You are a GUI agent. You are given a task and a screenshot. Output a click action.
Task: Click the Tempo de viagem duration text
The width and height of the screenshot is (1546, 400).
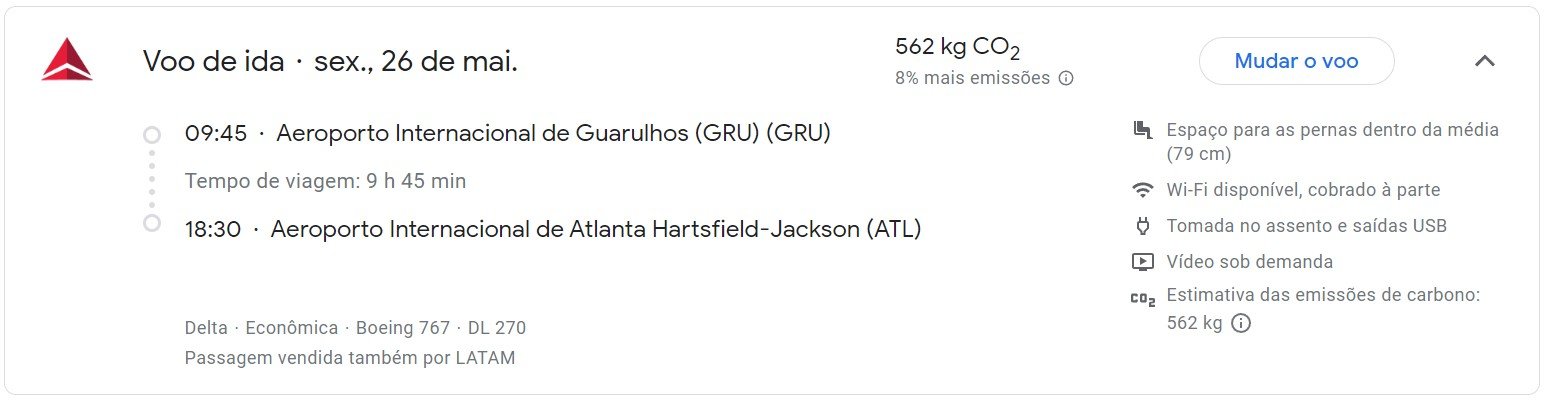click(x=325, y=181)
